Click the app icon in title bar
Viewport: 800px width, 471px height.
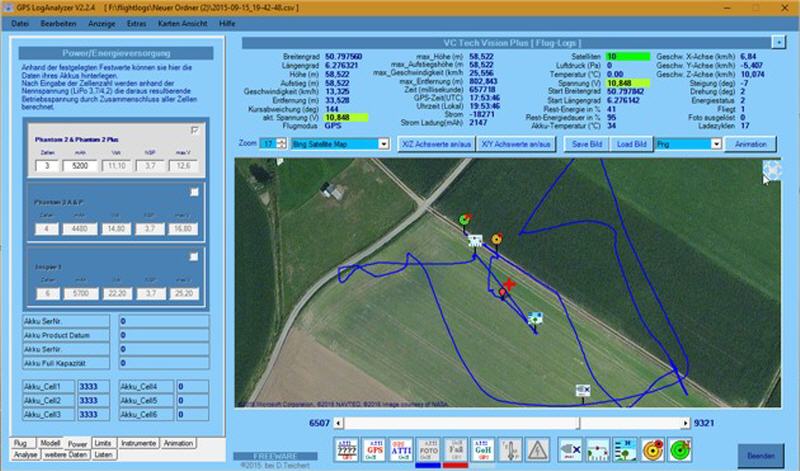tap(8, 8)
